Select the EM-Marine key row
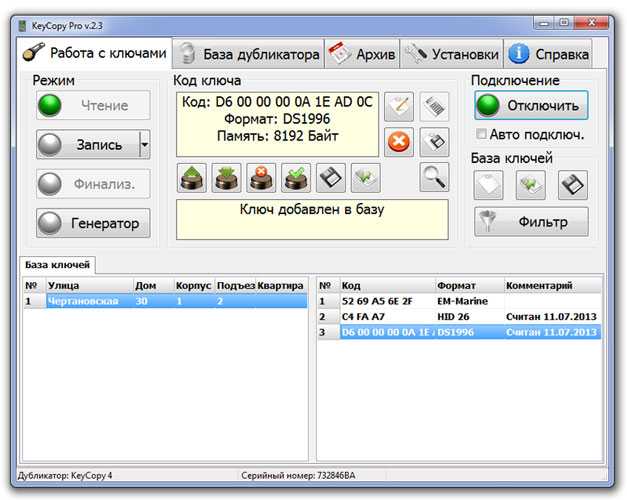 click(x=459, y=300)
